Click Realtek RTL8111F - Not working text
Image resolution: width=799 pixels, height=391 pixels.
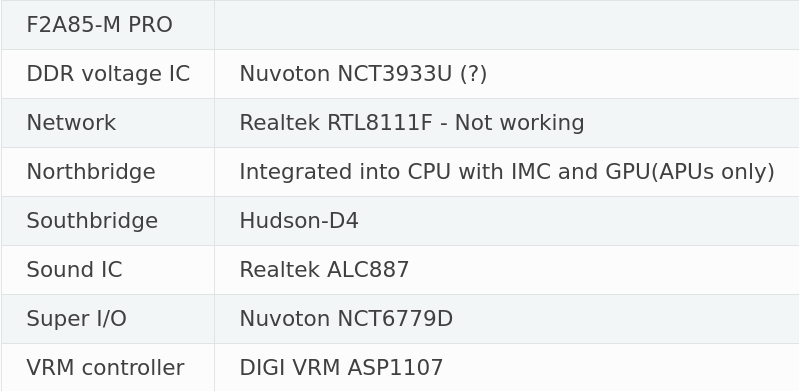click(412, 123)
